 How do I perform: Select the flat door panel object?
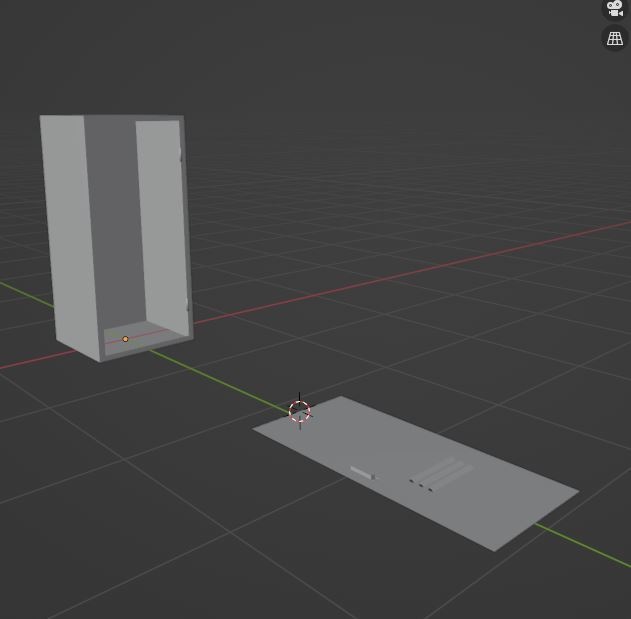coord(415,472)
